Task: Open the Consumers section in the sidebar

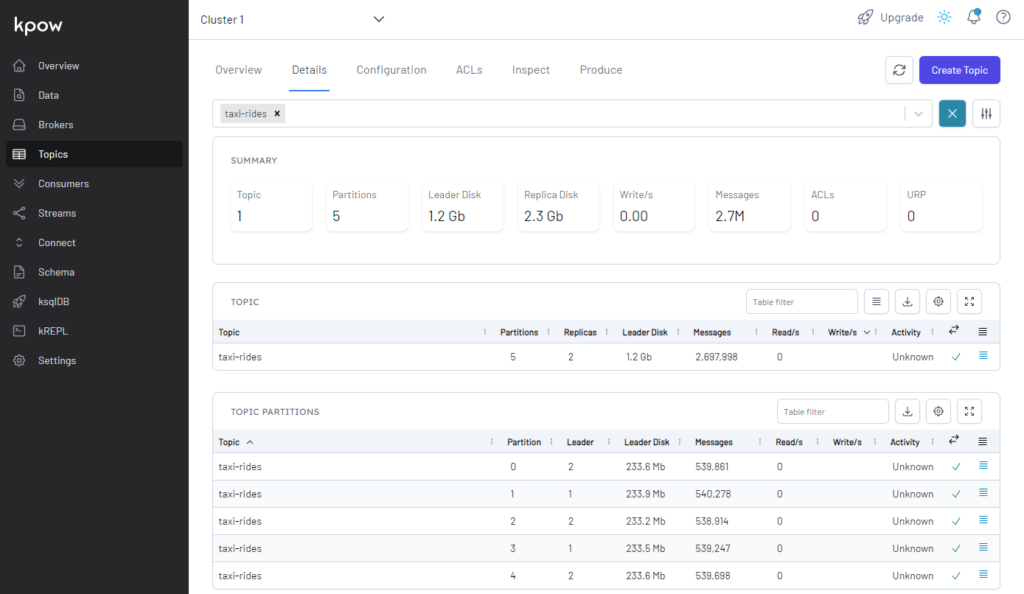Action: click(63, 183)
